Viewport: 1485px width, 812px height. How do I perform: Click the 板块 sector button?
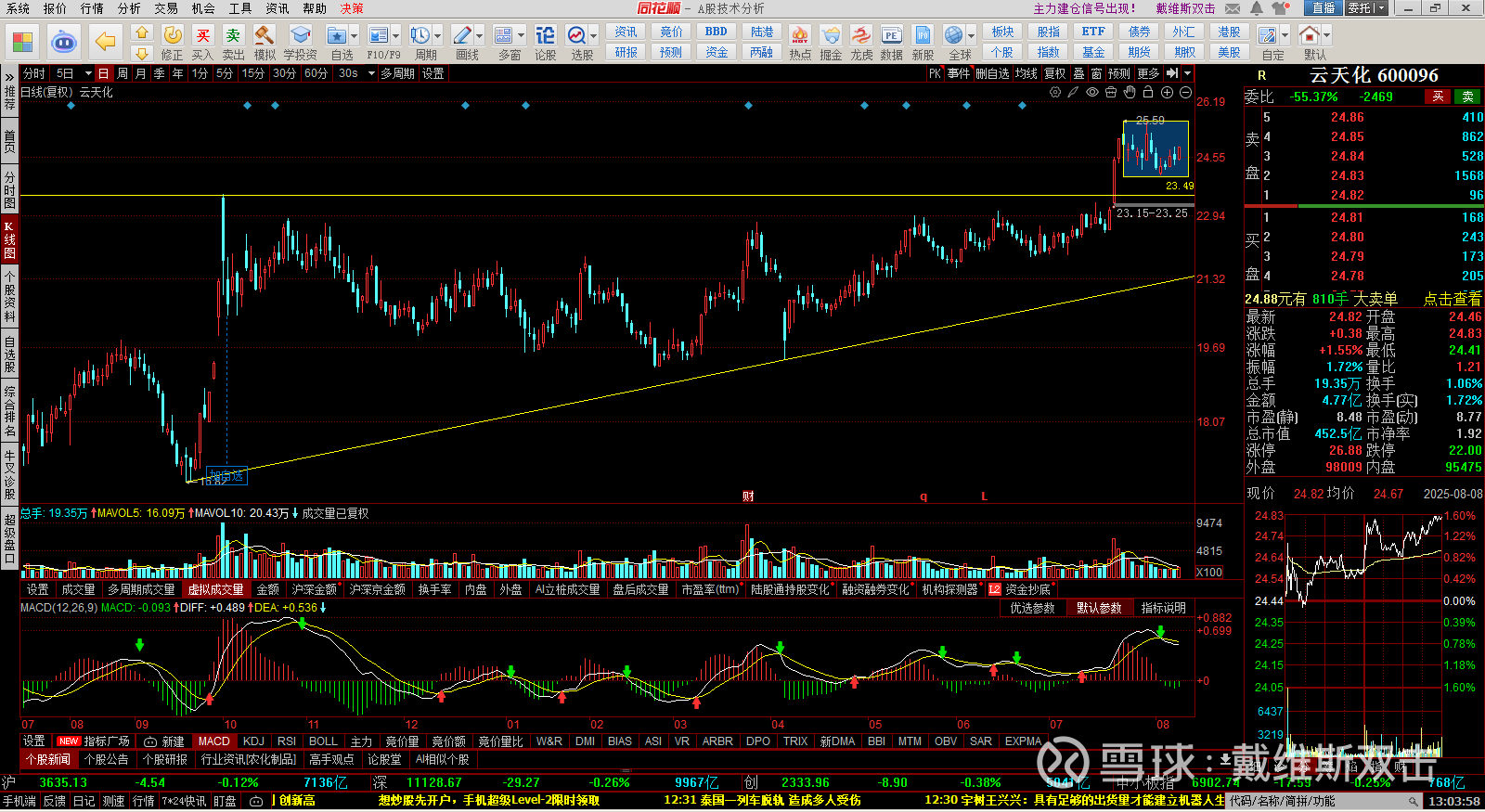[x=1002, y=32]
